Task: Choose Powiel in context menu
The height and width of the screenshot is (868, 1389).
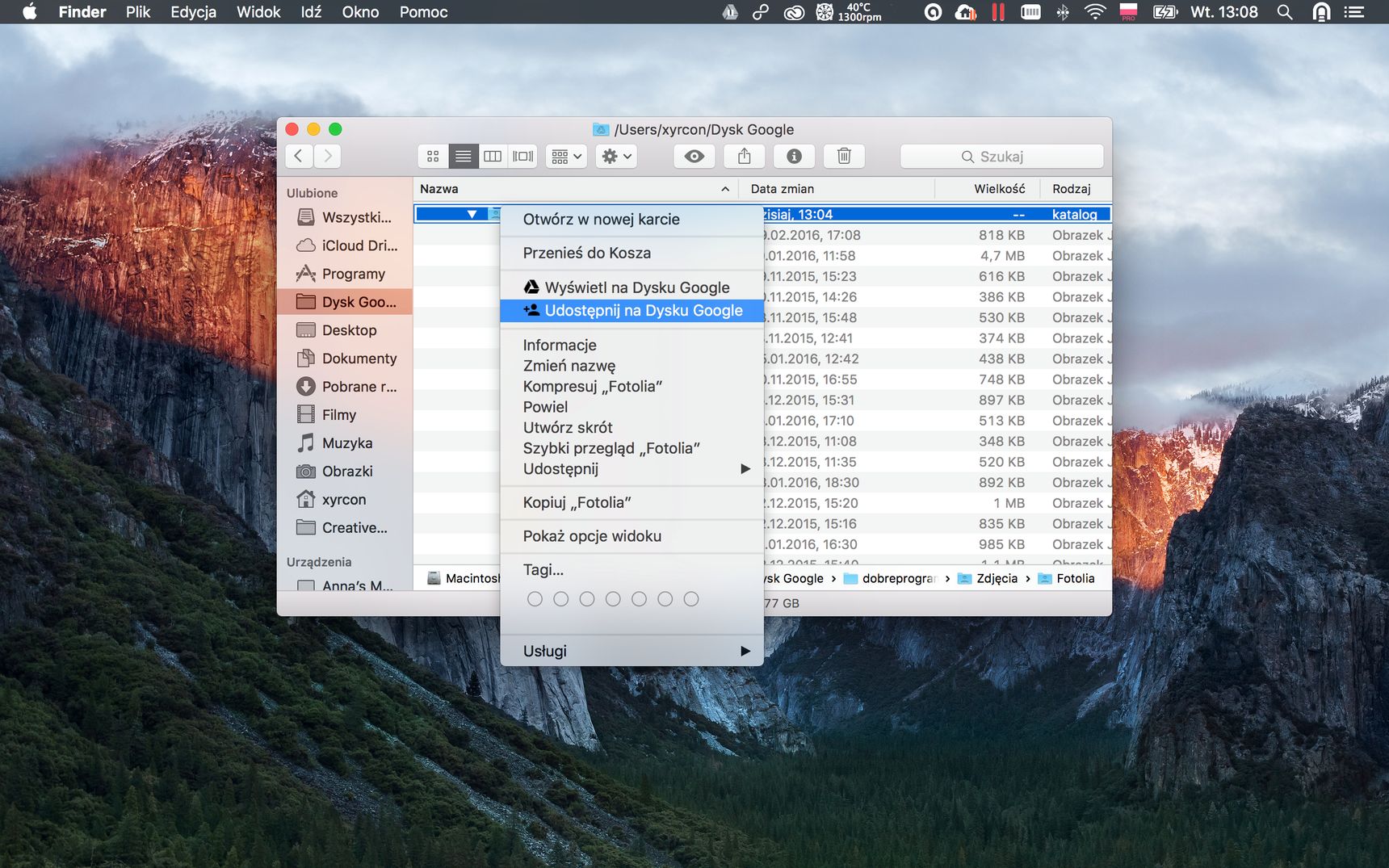Action: tap(632, 407)
